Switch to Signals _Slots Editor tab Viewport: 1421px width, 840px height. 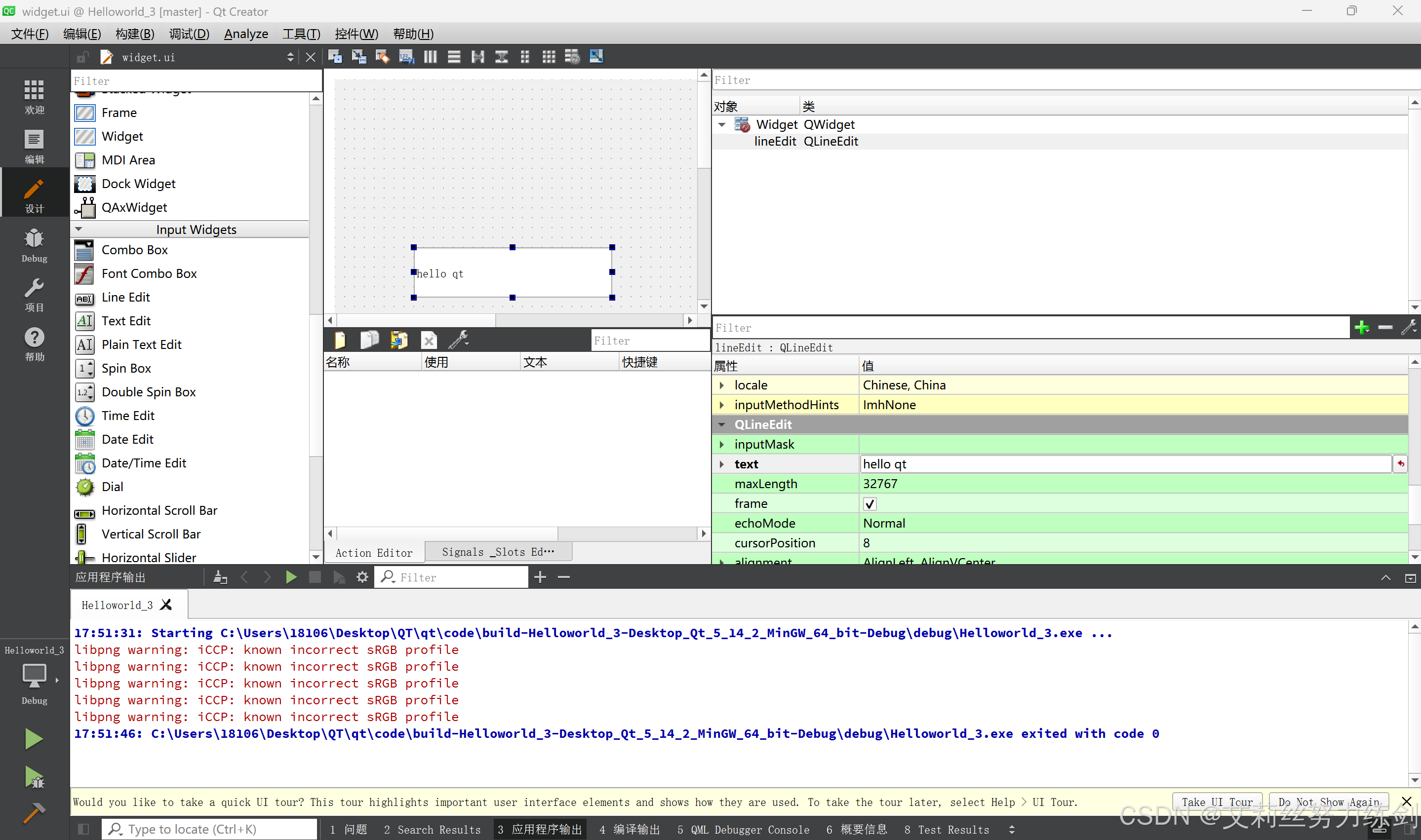click(x=498, y=552)
